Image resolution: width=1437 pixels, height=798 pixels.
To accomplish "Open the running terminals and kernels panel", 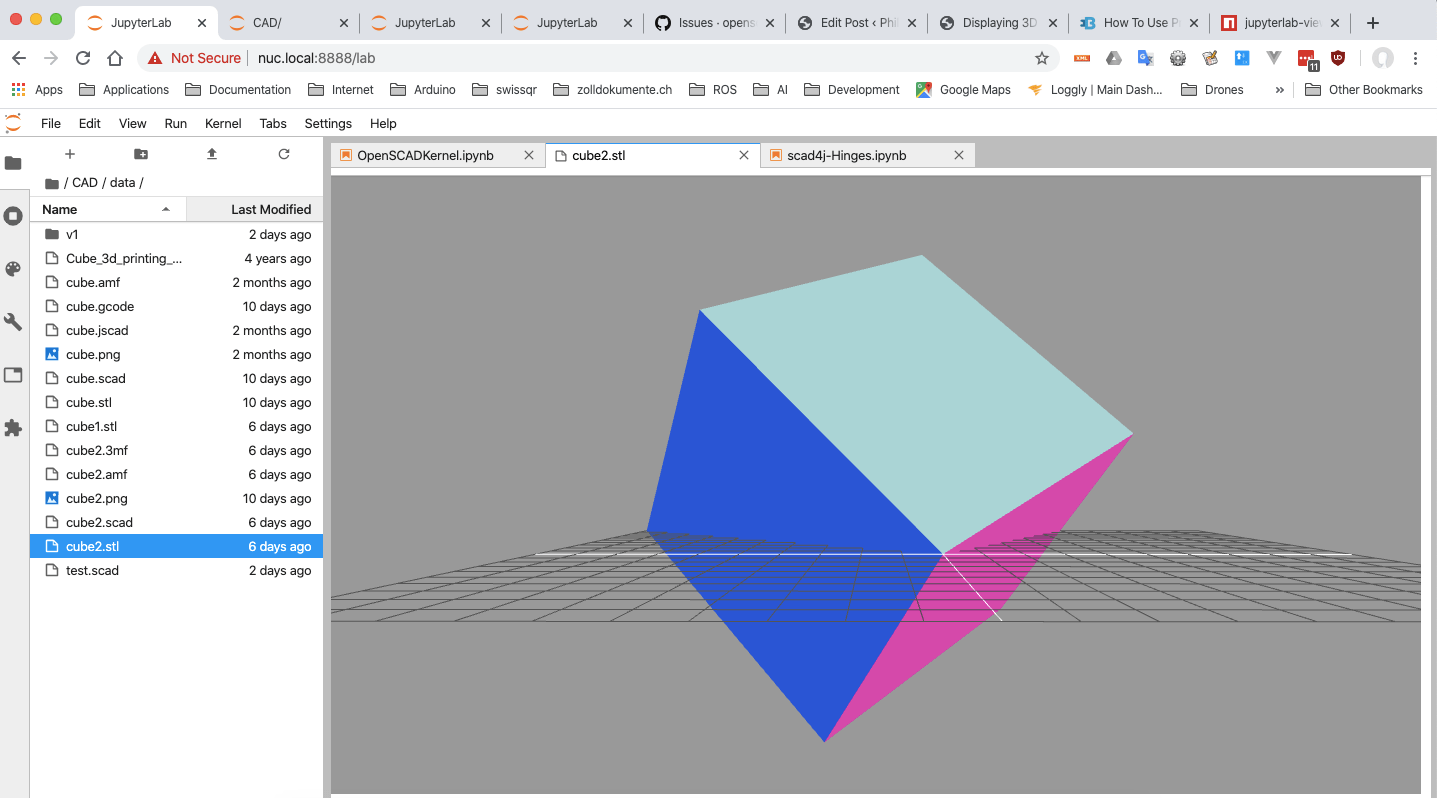I will 14,215.
